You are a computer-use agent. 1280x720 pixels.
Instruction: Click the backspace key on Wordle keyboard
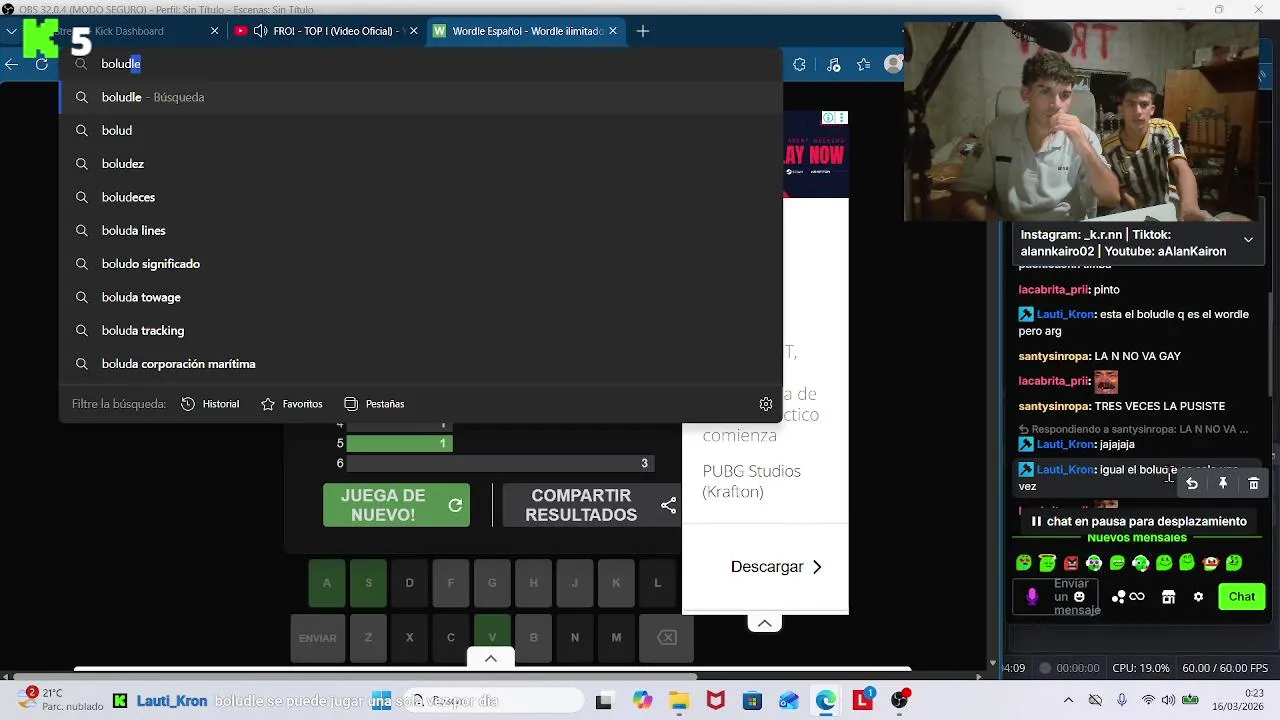pos(667,637)
